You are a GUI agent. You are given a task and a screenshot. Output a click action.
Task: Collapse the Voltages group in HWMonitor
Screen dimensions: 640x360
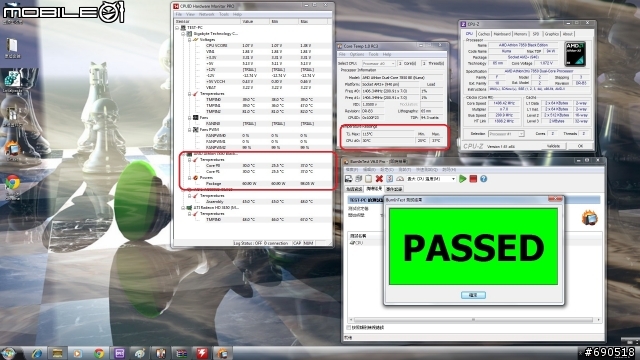click(x=189, y=40)
